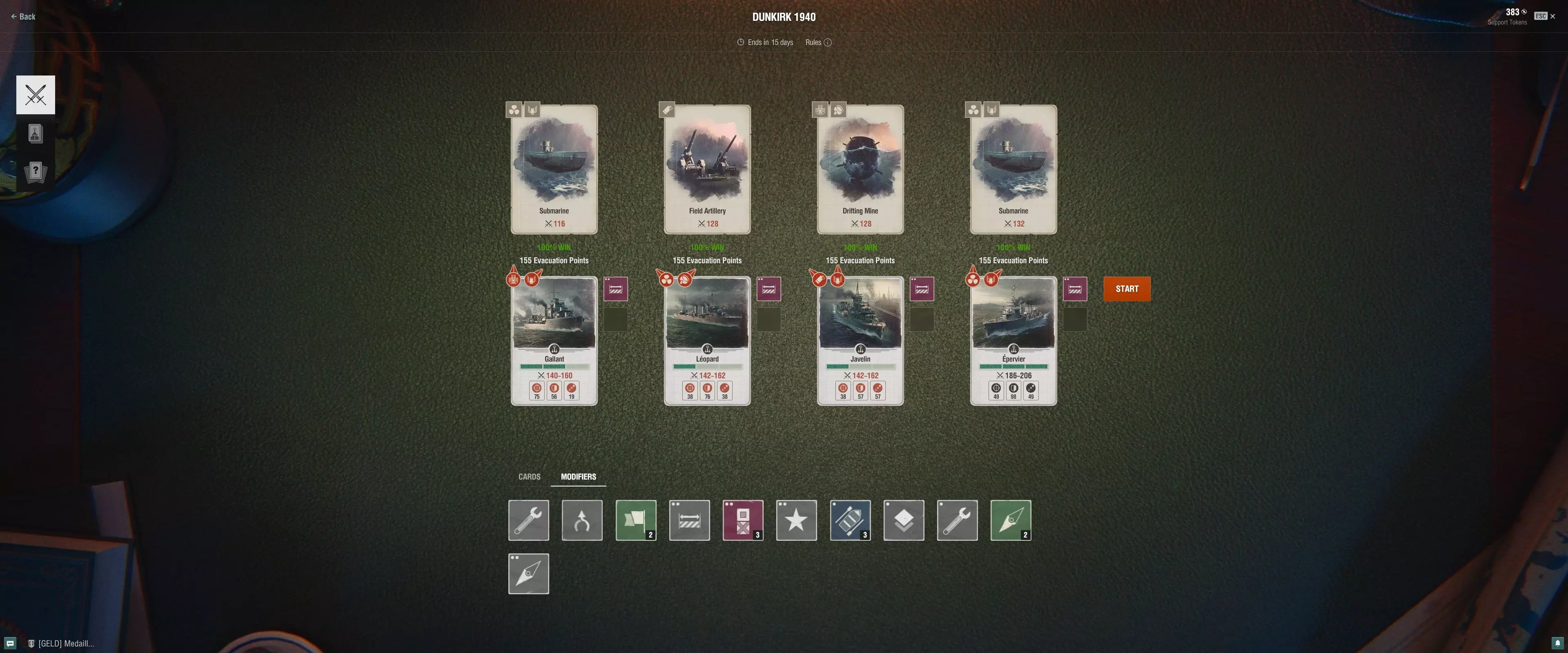Select the green flag modifier

[635, 520]
